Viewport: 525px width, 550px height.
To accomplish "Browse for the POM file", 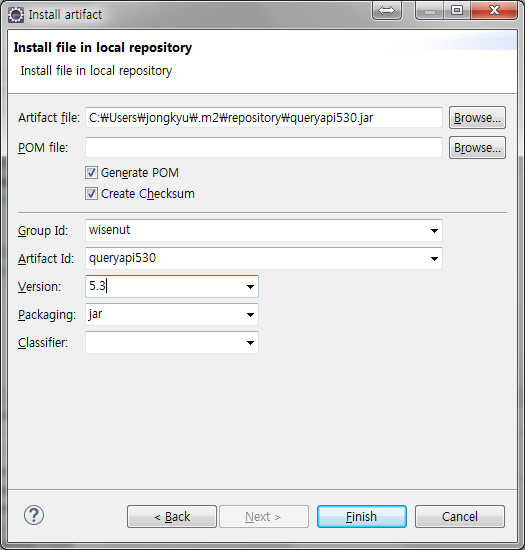I will click(x=477, y=148).
